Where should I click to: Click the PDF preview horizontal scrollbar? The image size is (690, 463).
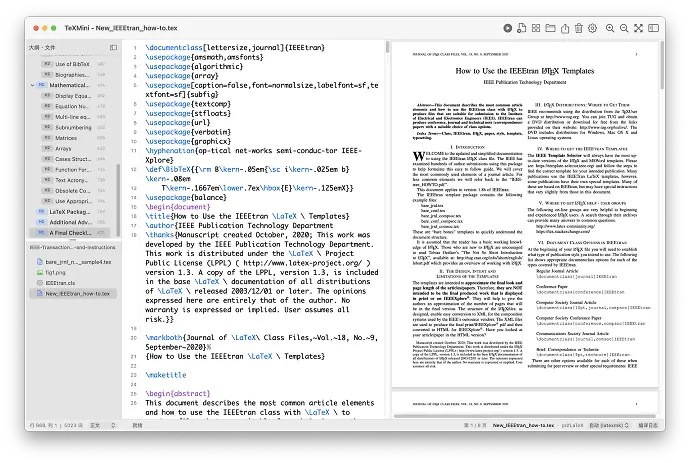coord(525,416)
